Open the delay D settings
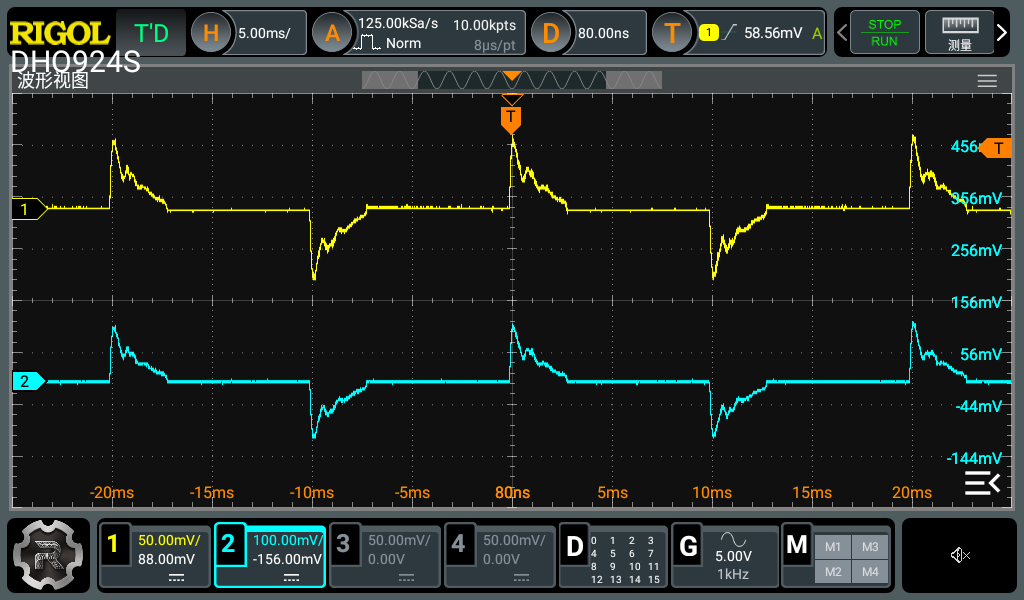The image size is (1024, 600). pos(551,33)
